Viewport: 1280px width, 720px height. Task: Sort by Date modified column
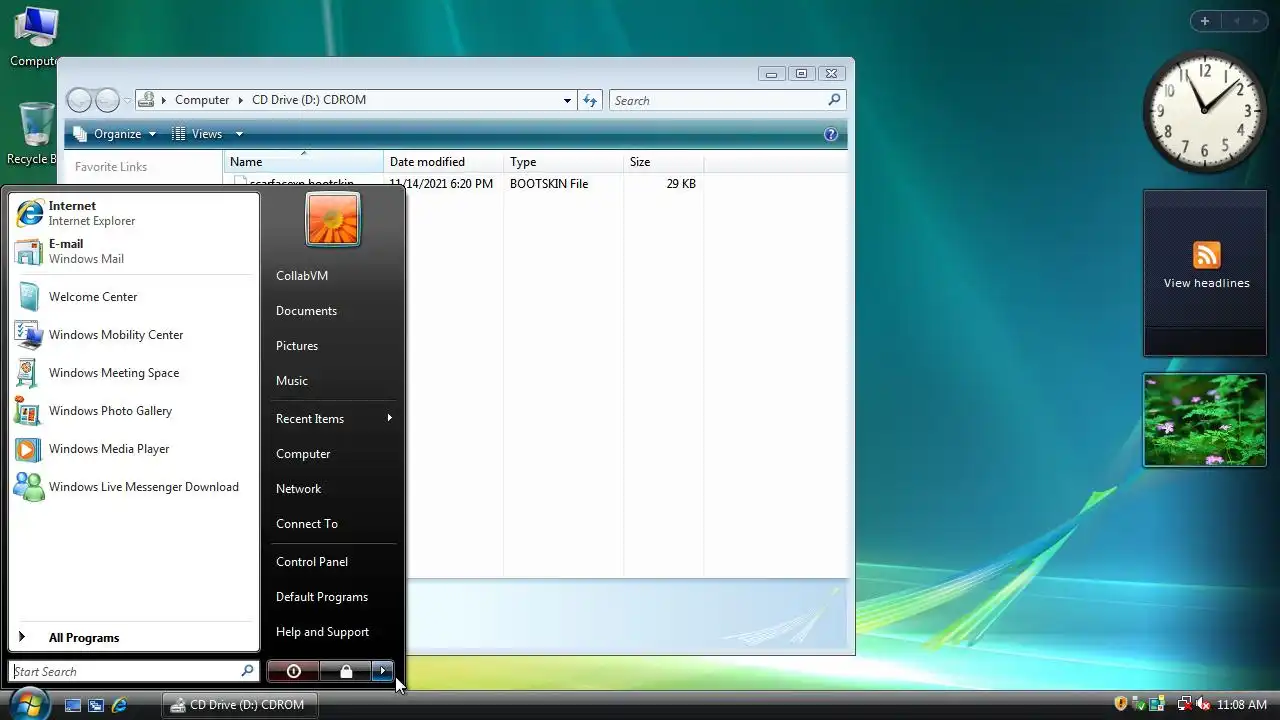click(443, 162)
